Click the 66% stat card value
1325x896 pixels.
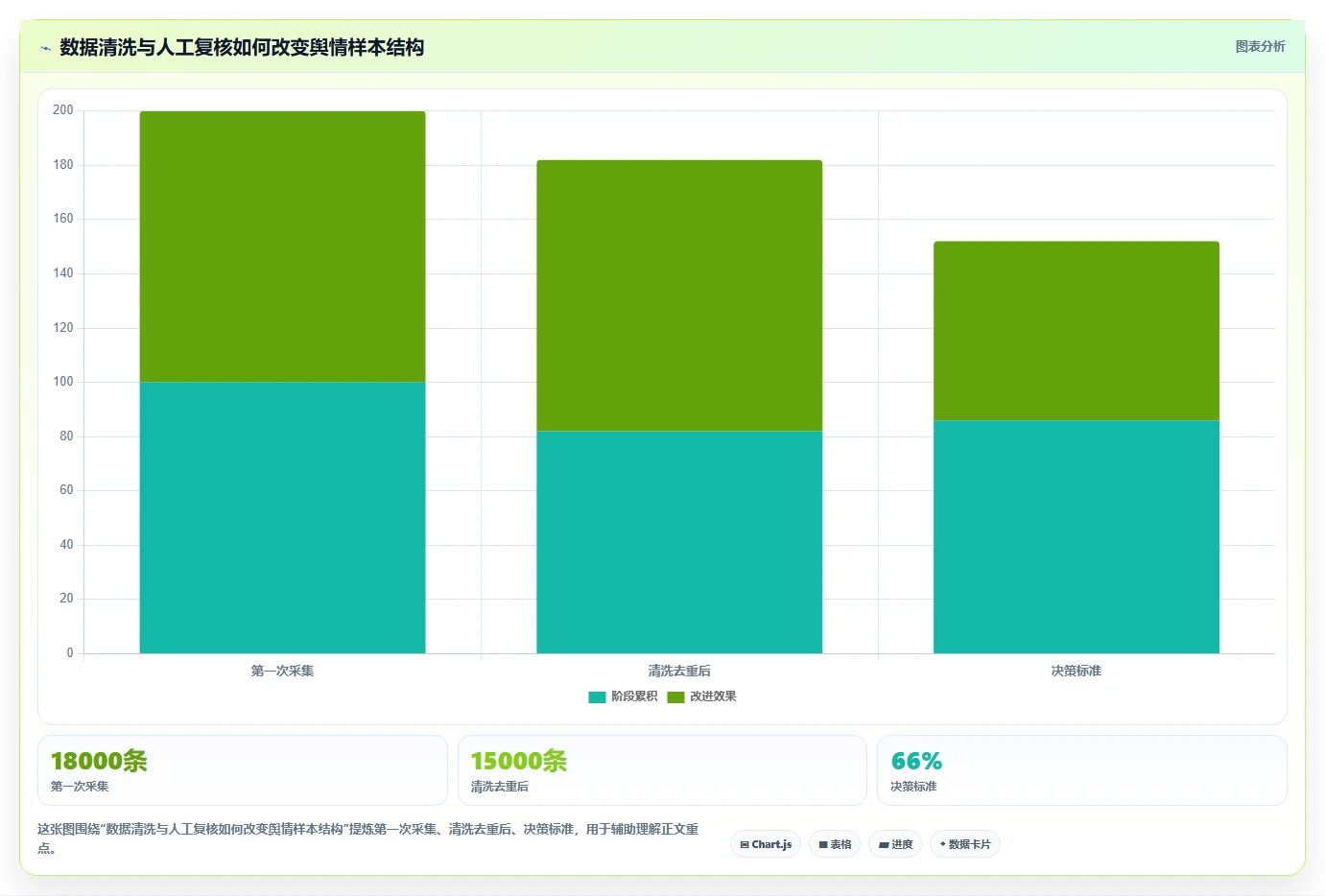(916, 761)
